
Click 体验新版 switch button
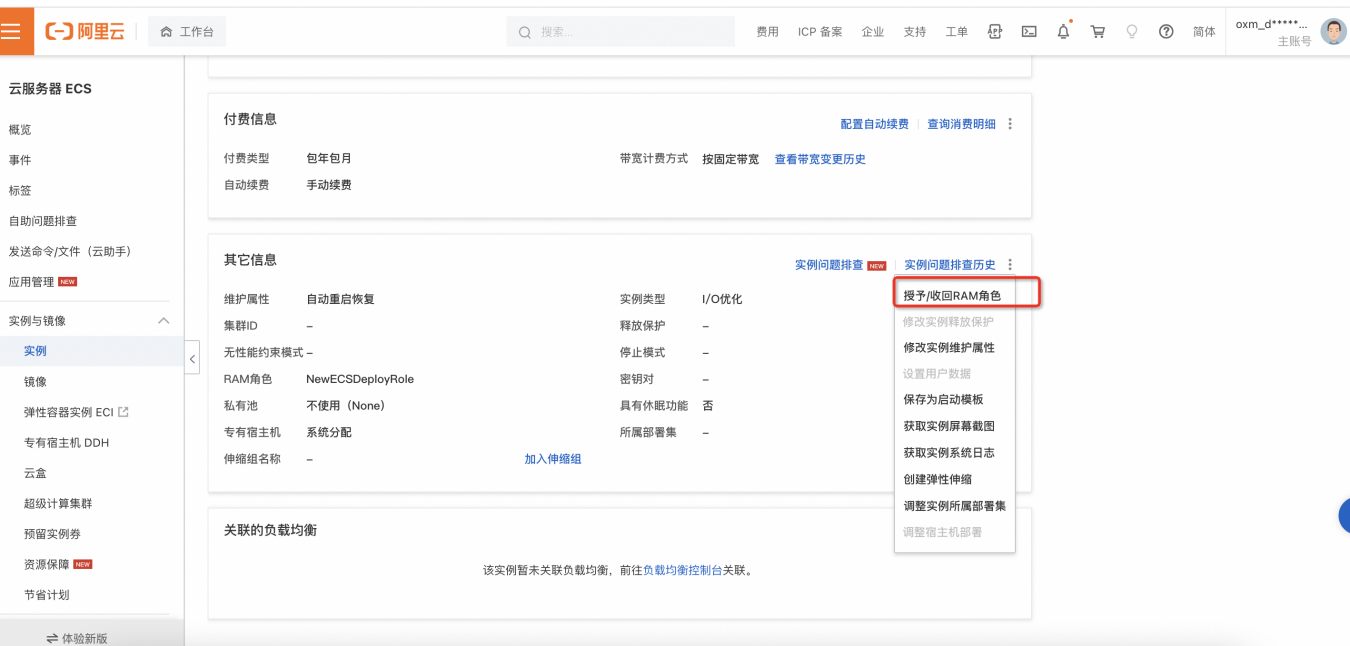pos(78,638)
